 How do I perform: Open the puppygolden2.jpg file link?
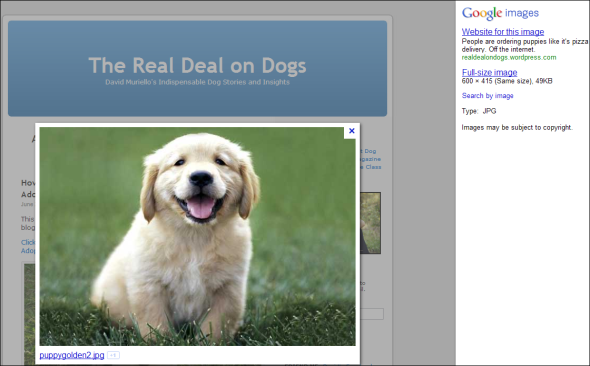click(71, 355)
